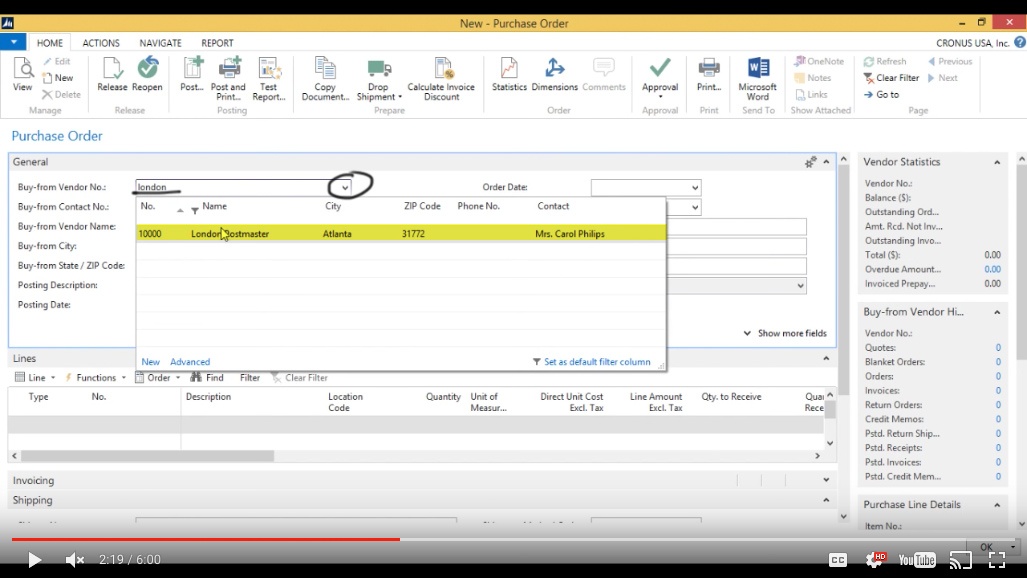Open the Line menu in Lines toolbar
1027x578 pixels.
click(35, 377)
